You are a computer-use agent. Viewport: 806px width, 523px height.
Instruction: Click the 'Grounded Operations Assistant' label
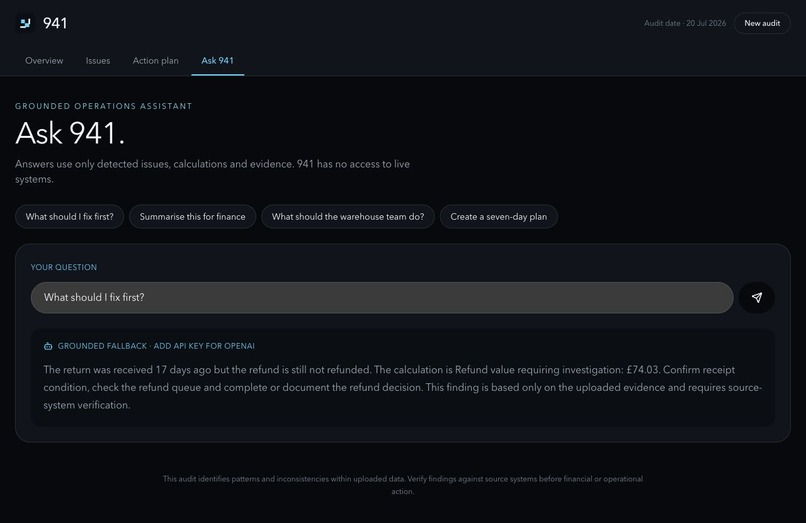(x=103, y=106)
